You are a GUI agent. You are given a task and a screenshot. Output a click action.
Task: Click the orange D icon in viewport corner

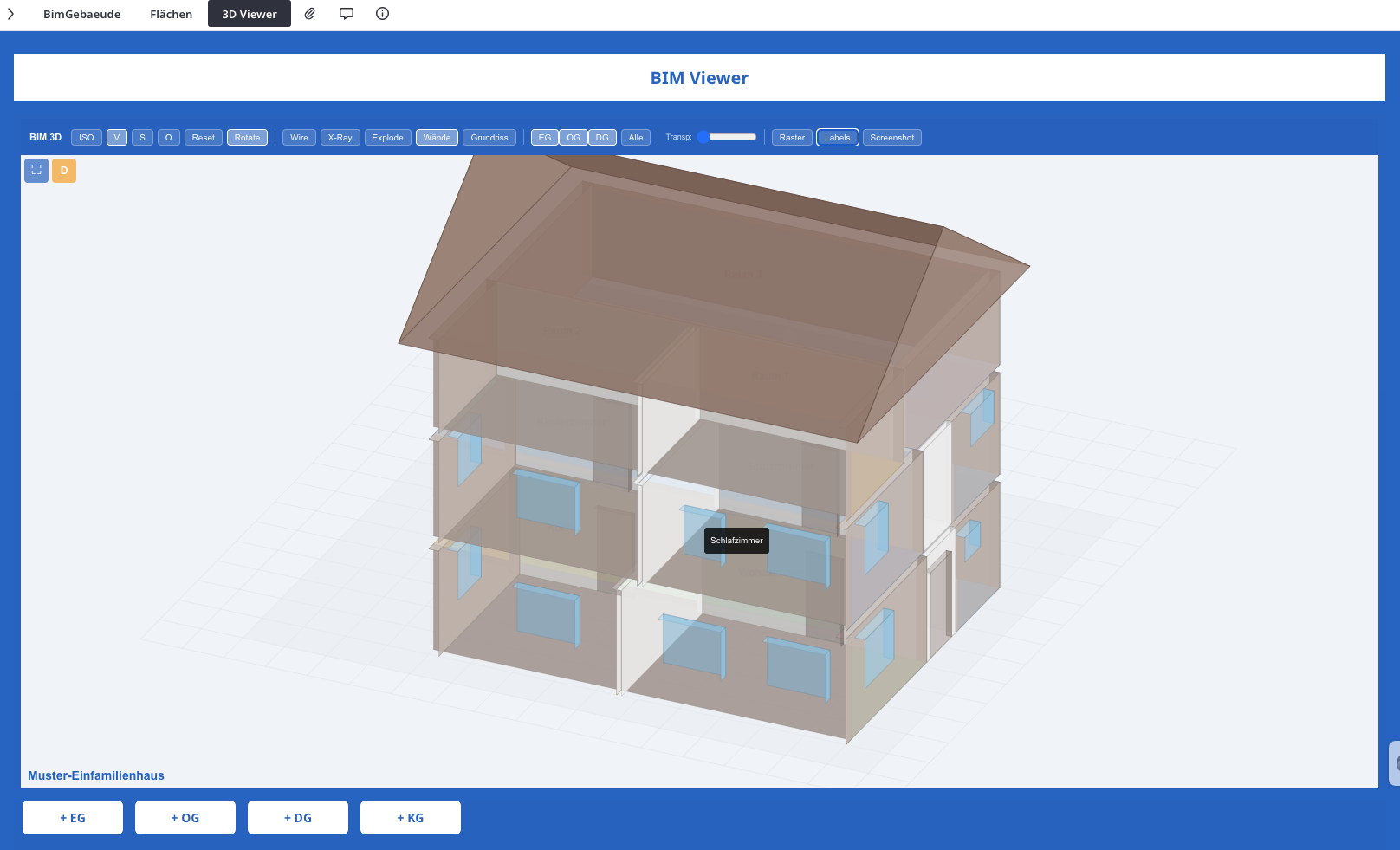tap(64, 170)
